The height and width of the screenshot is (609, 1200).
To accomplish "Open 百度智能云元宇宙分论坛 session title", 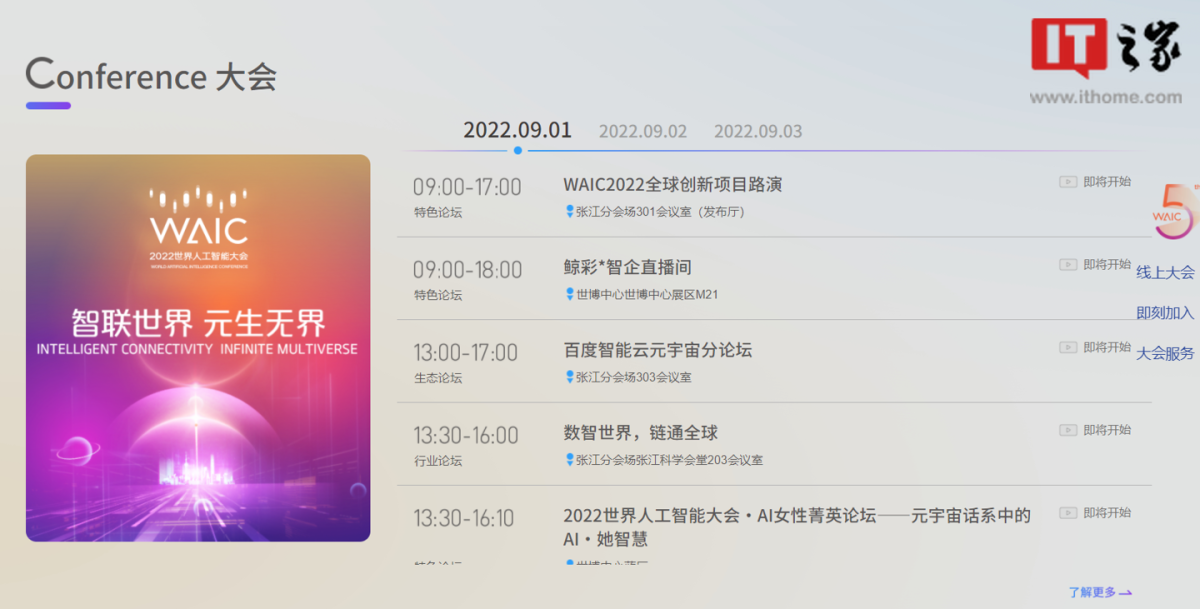I will point(658,350).
